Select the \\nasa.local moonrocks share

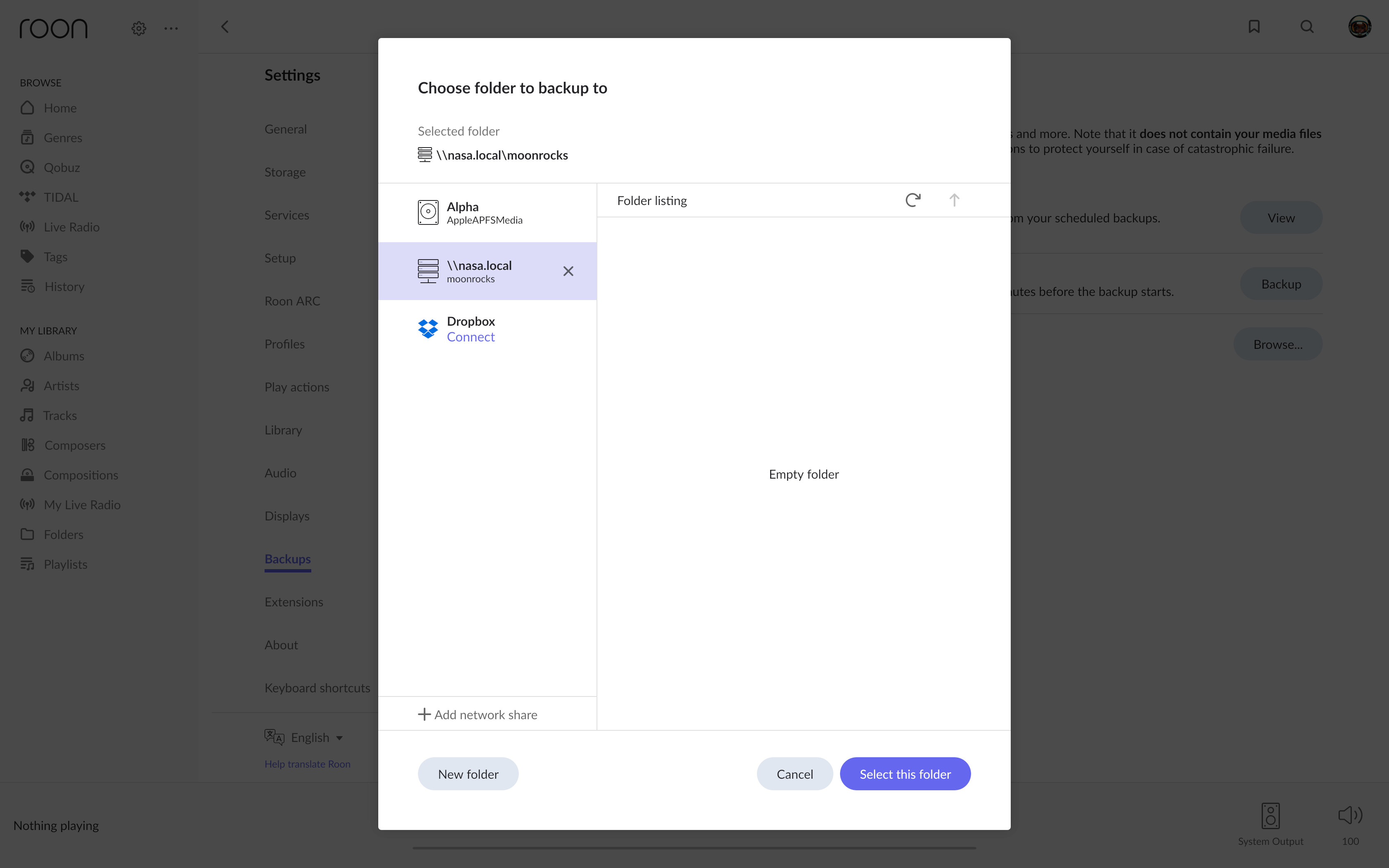click(x=487, y=271)
